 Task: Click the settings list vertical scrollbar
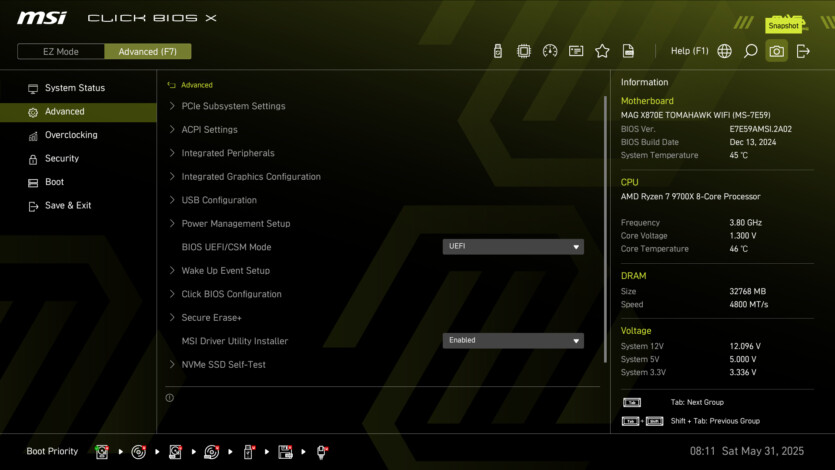[605, 229]
